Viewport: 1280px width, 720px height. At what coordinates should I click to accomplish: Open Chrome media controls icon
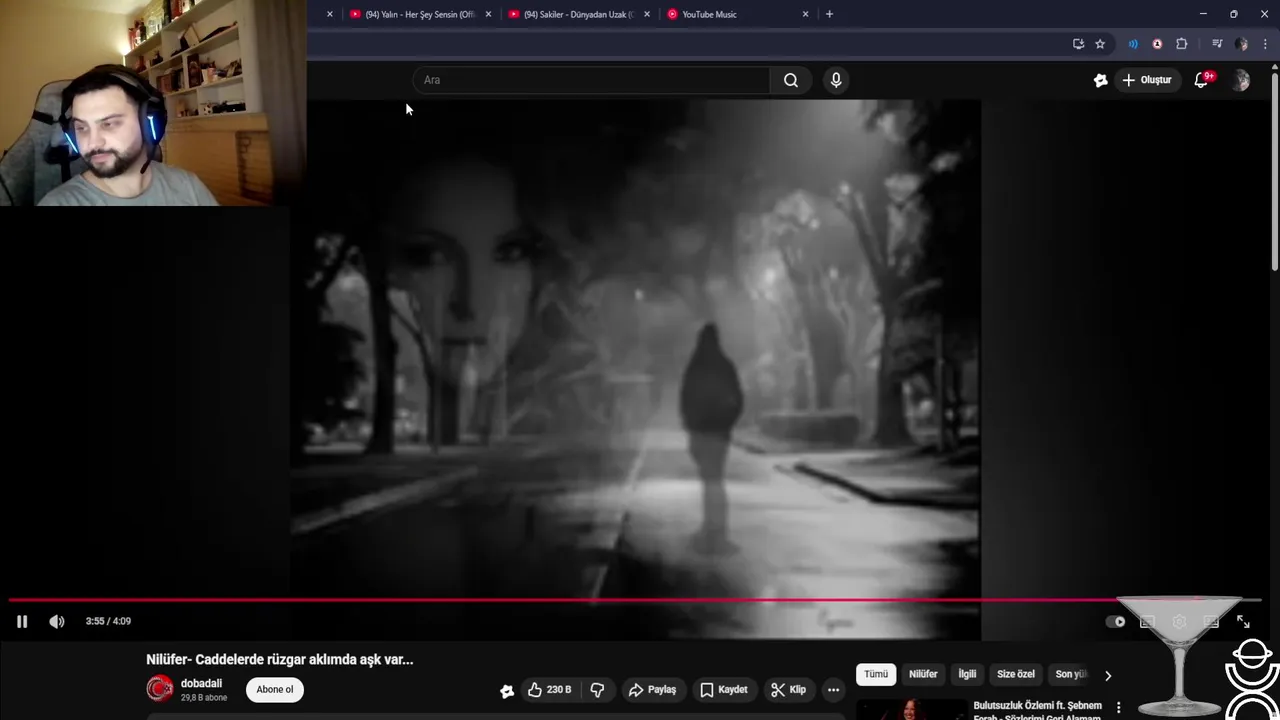pyautogui.click(x=1217, y=44)
